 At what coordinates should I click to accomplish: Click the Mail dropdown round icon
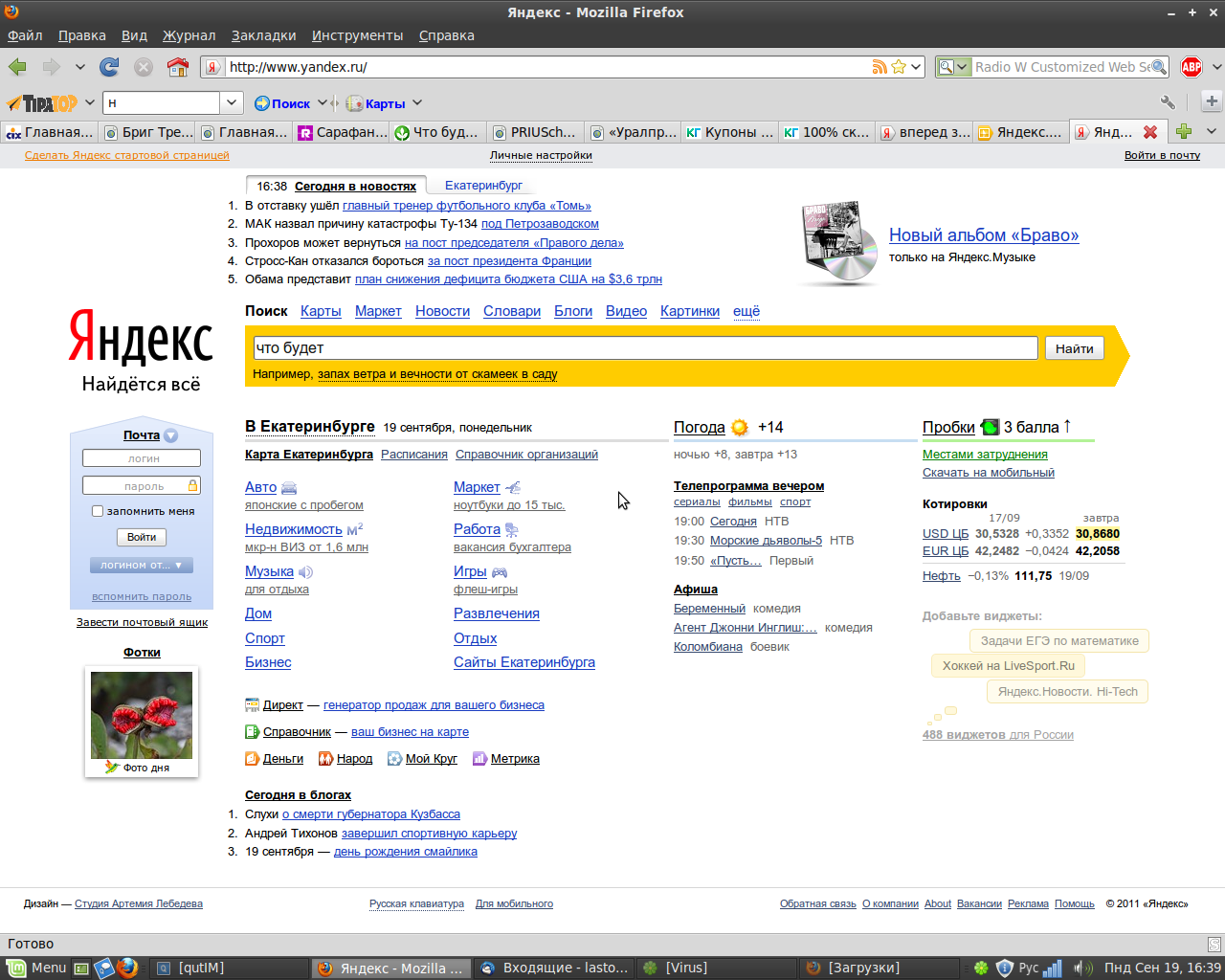[x=170, y=435]
